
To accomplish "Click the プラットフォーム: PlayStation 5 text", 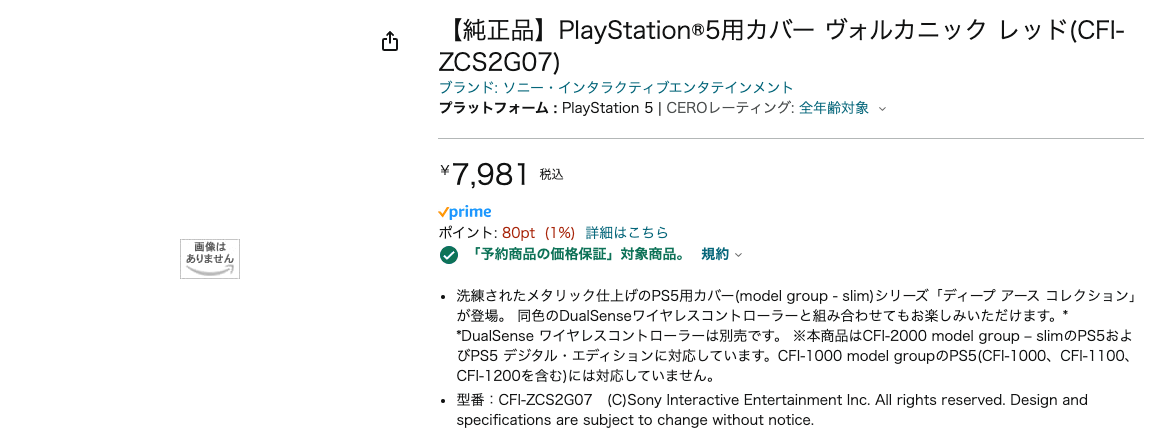I will [x=545, y=108].
